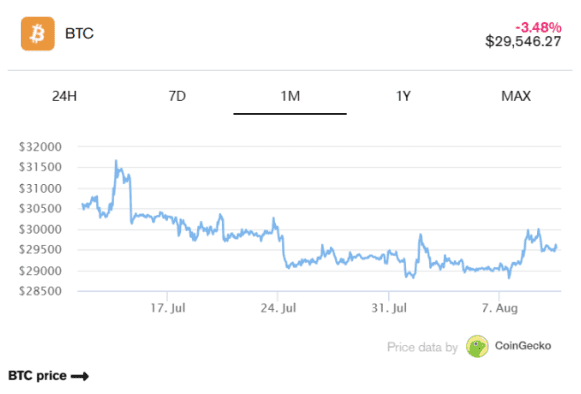Switch to the 1Y chart range
This screenshot has height=394, width=581.
[403, 96]
